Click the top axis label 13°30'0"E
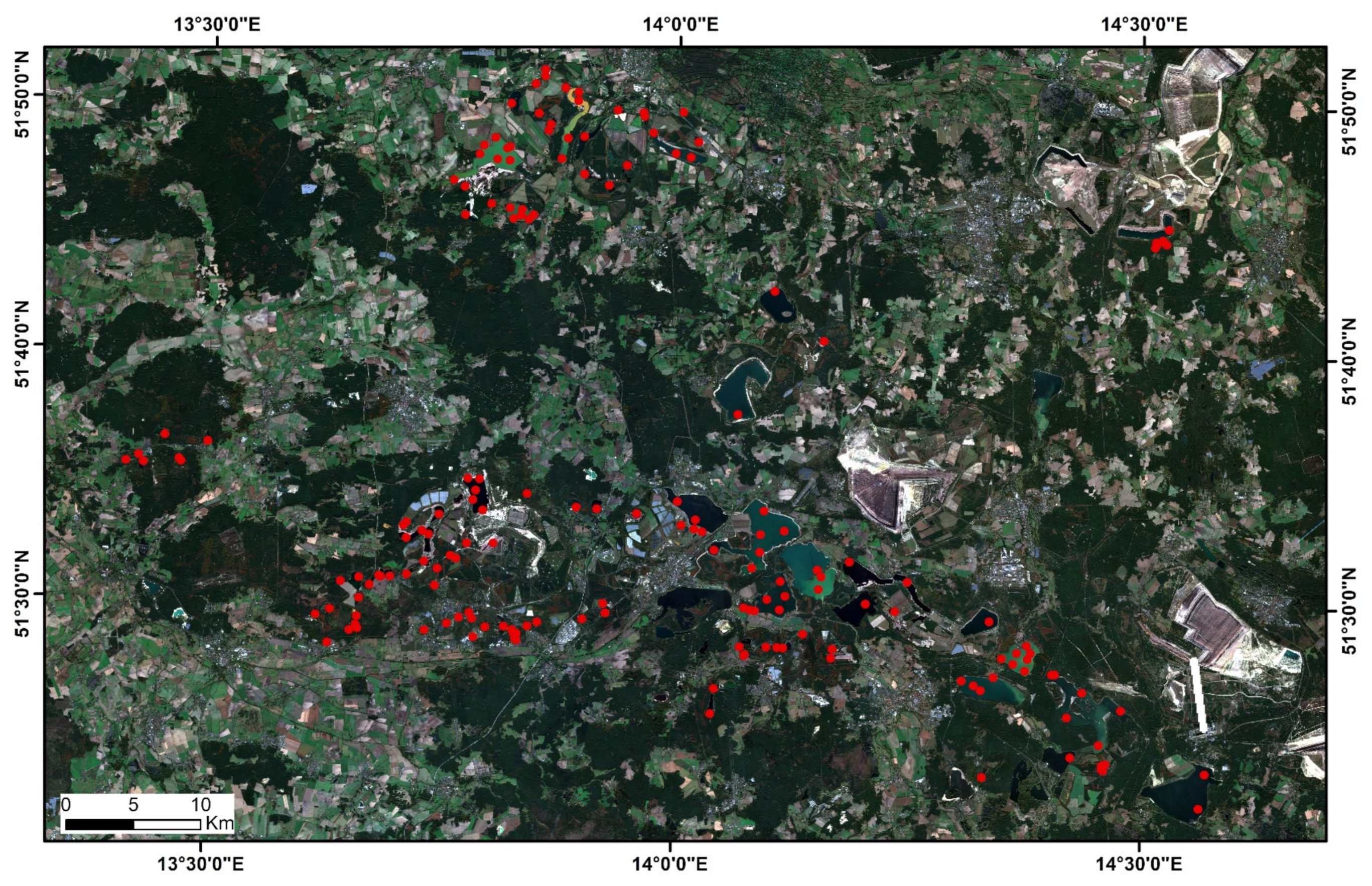Viewport: 1372px width, 886px height. [x=217, y=24]
